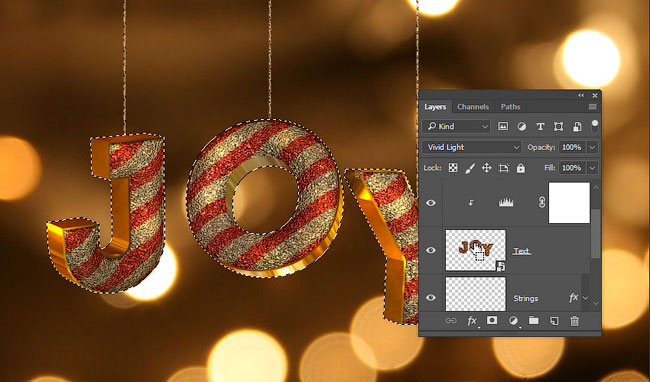650x382 pixels.
Task: Close the Layers panel with X
Action: [595, 95]
